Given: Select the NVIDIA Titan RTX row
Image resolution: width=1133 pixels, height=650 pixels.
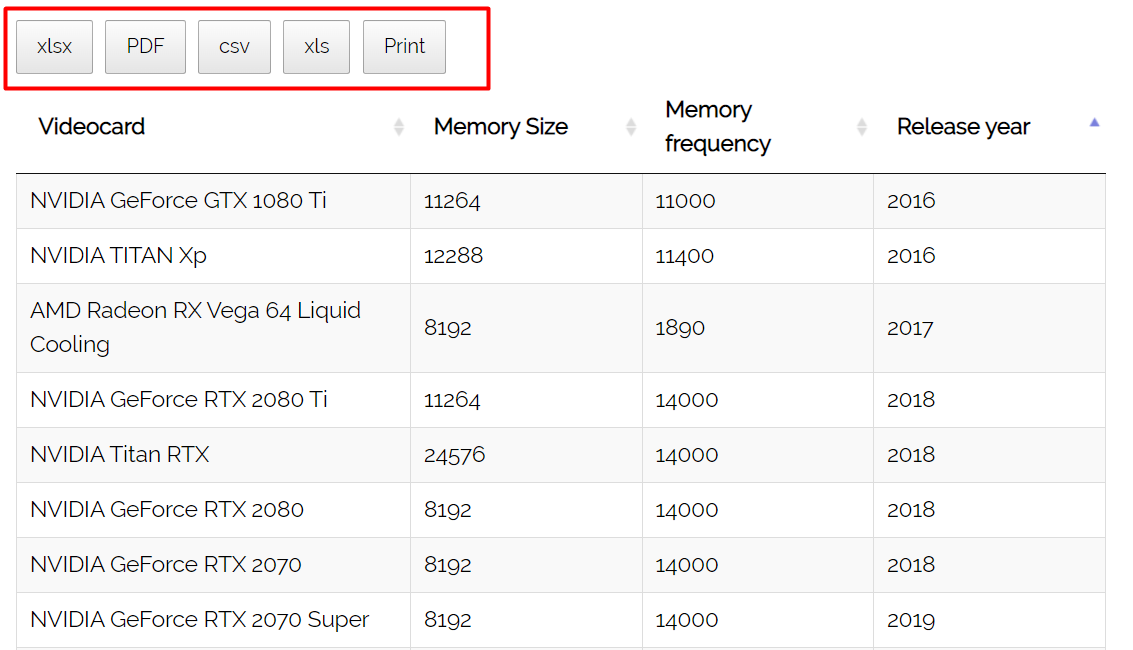Looking at the screenshot, I should coord(561,455).
